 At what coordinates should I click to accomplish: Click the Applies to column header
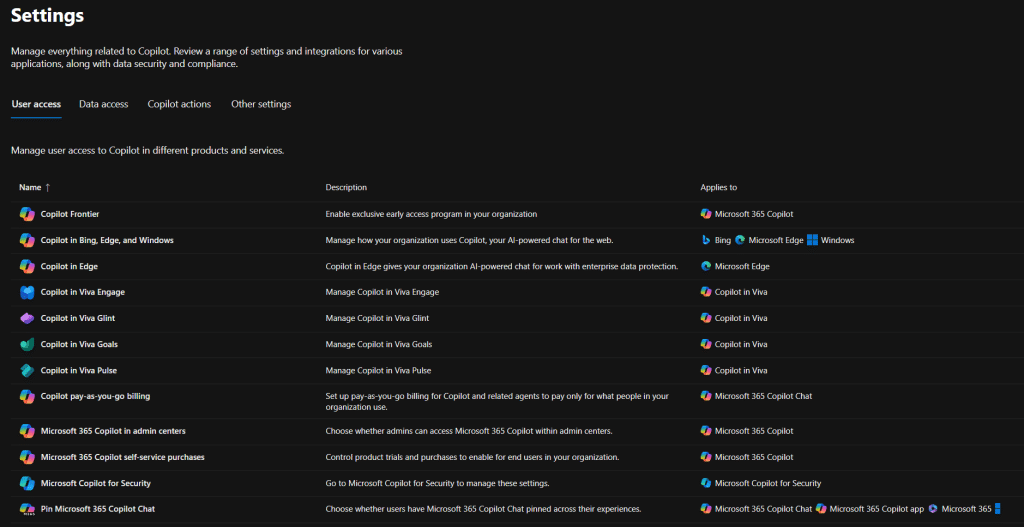pos(719,187)
